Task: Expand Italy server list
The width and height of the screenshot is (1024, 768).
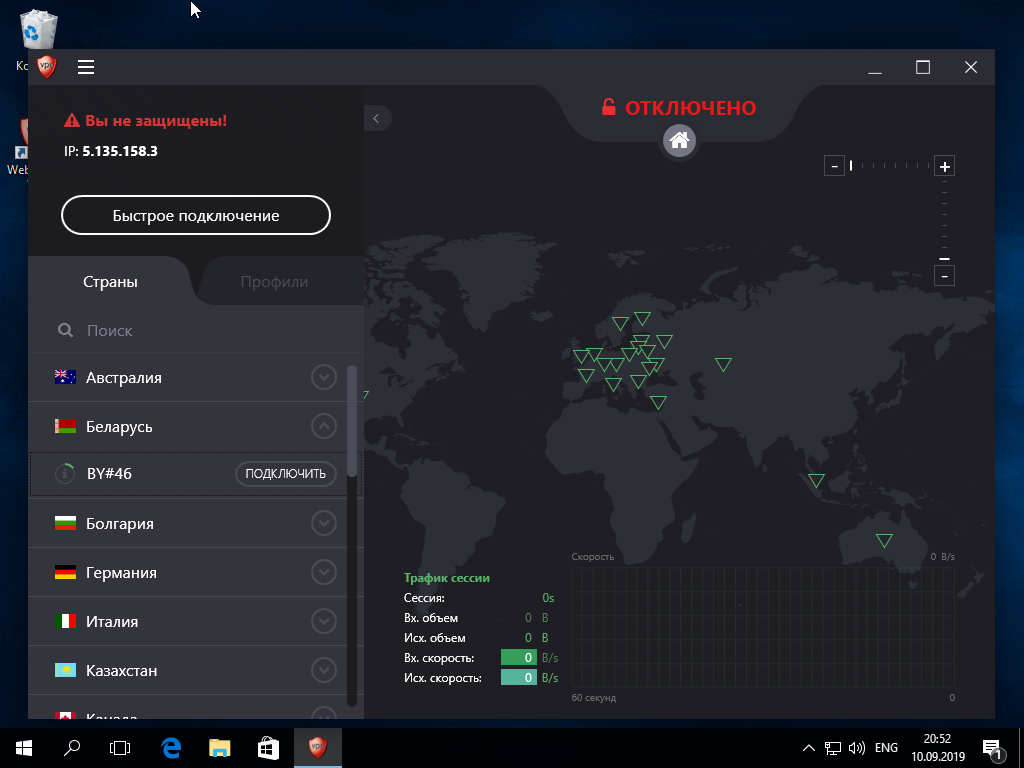Action: [323, 621]
